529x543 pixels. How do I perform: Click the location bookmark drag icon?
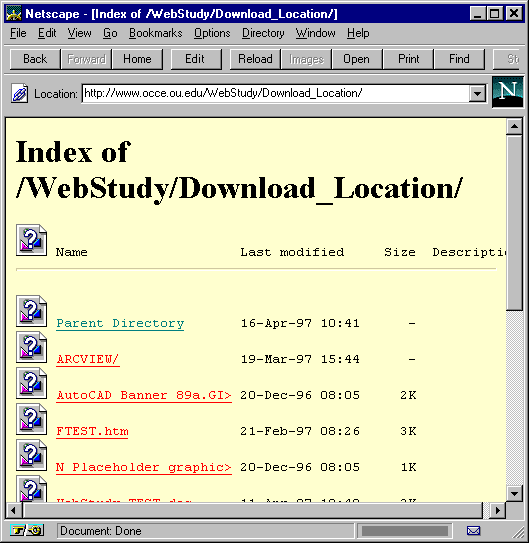[19, 93]
